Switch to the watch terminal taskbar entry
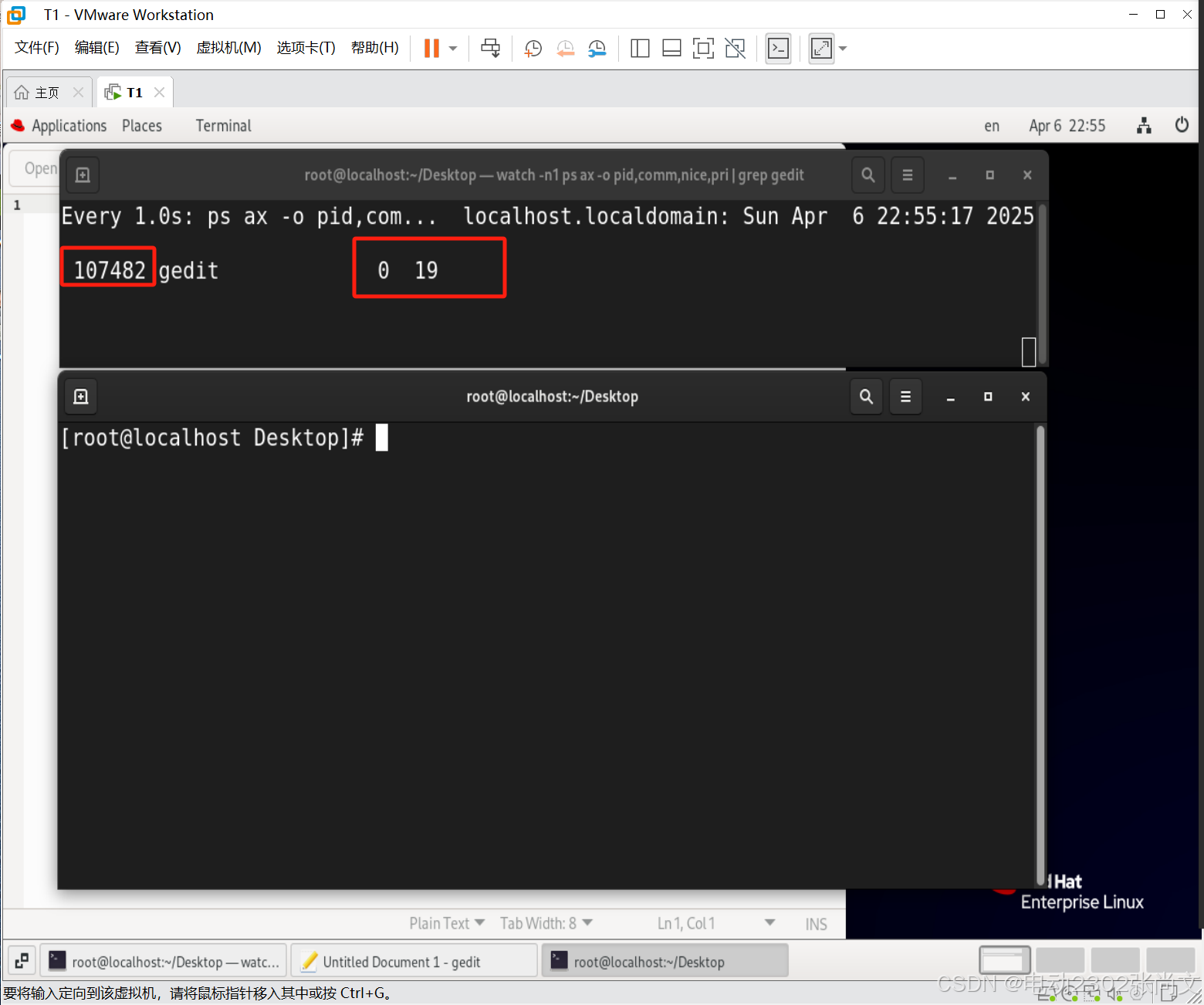The width and height of the screenshot is (1204, 1005). pos(164,962)
